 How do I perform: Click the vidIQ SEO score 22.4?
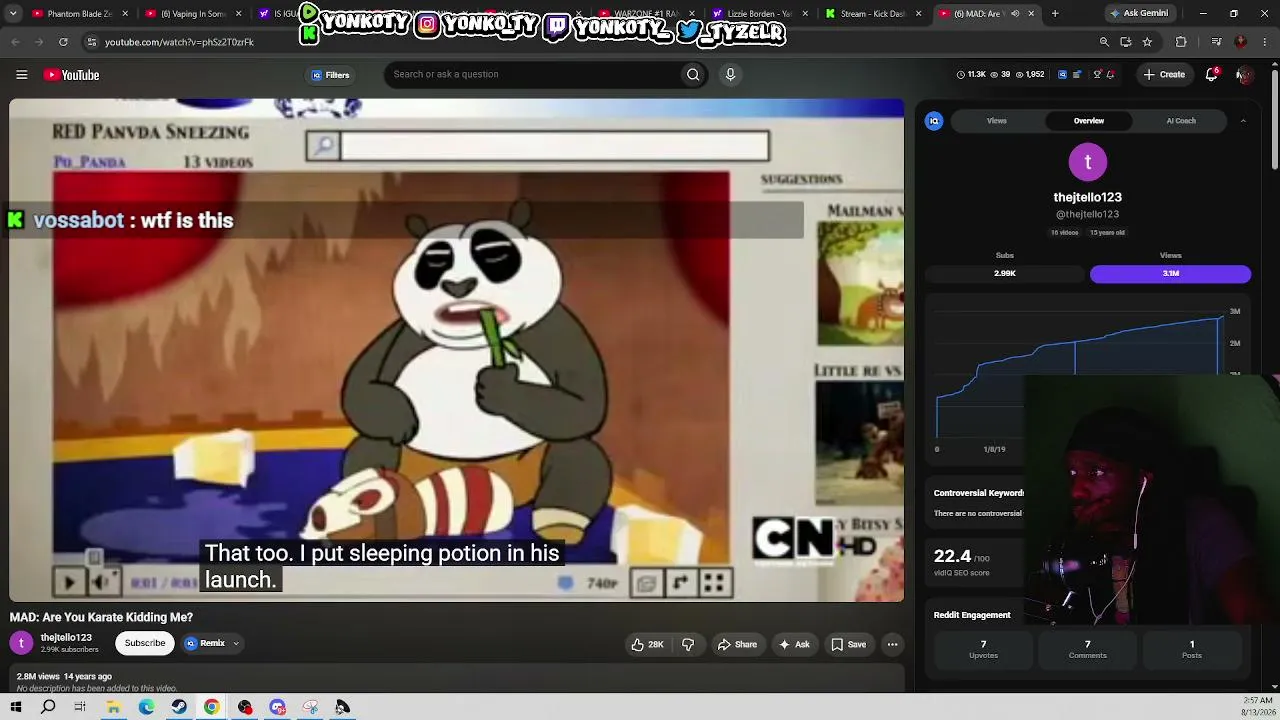952,556
